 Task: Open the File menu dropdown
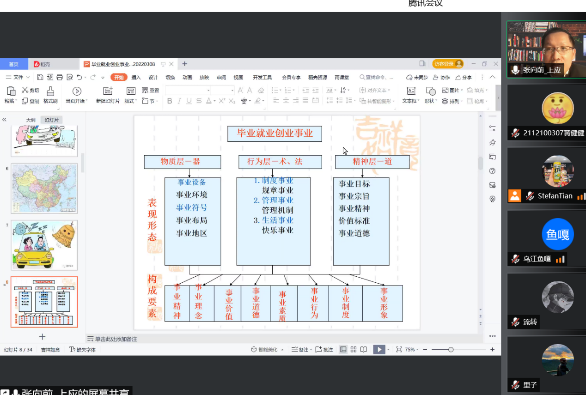click(x=18, y=77)
